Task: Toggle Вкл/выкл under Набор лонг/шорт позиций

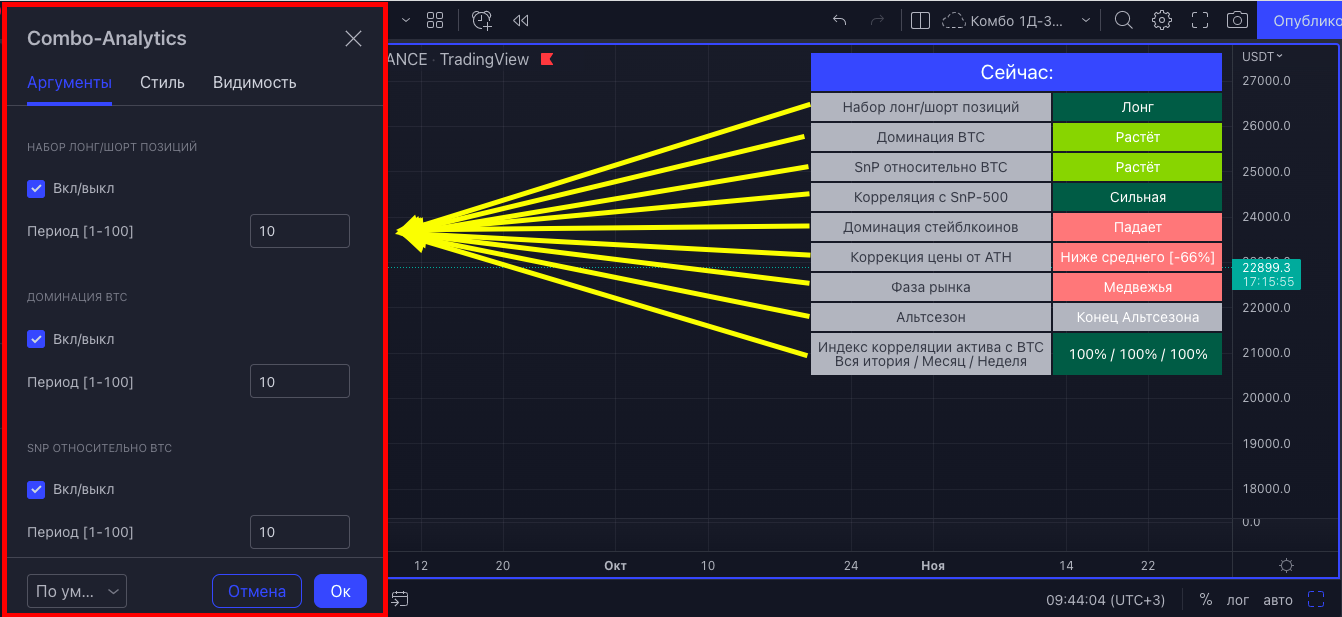Action: 36,188
